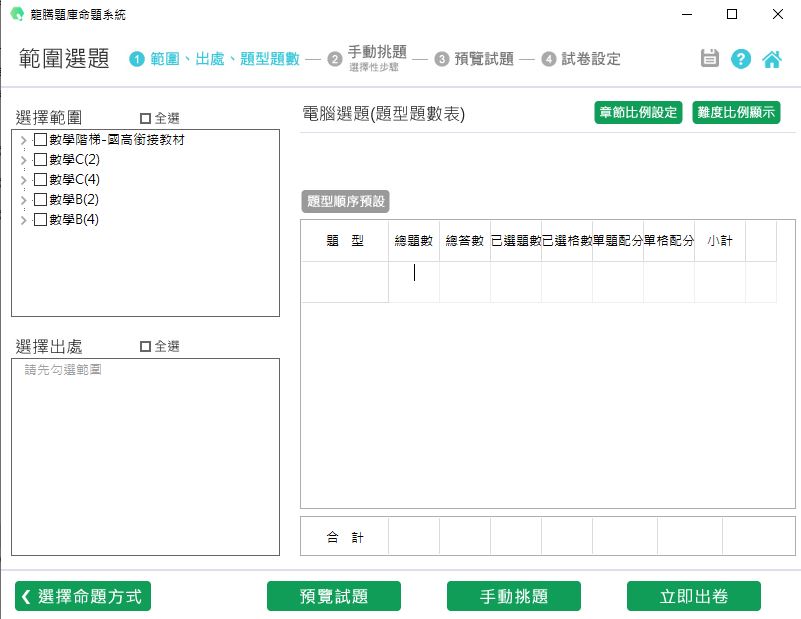Click the 難度比例顯示 button
Viewport: 801px width, 619px height.
[x=736, y=112]
